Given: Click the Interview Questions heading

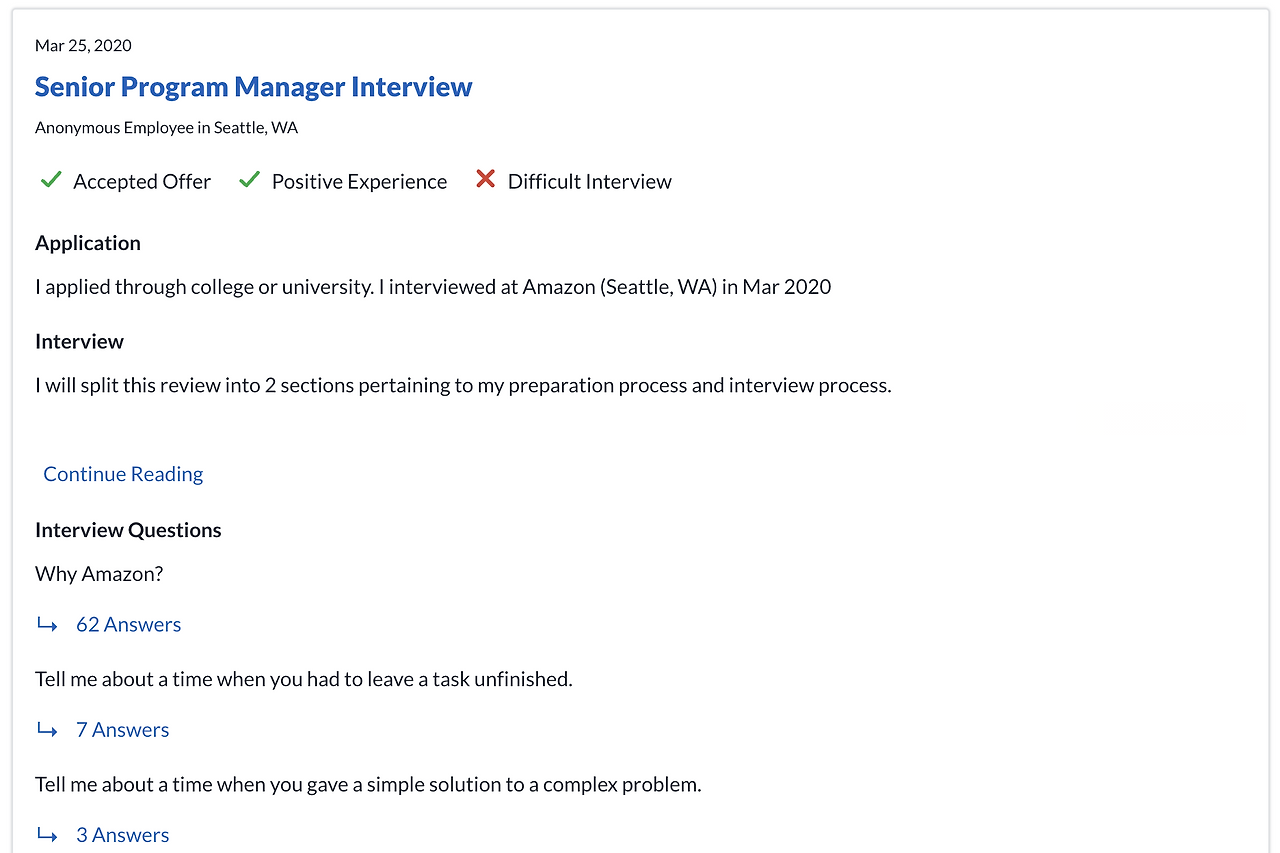Looking at the screenshot, I should click(x=128, y=530).
